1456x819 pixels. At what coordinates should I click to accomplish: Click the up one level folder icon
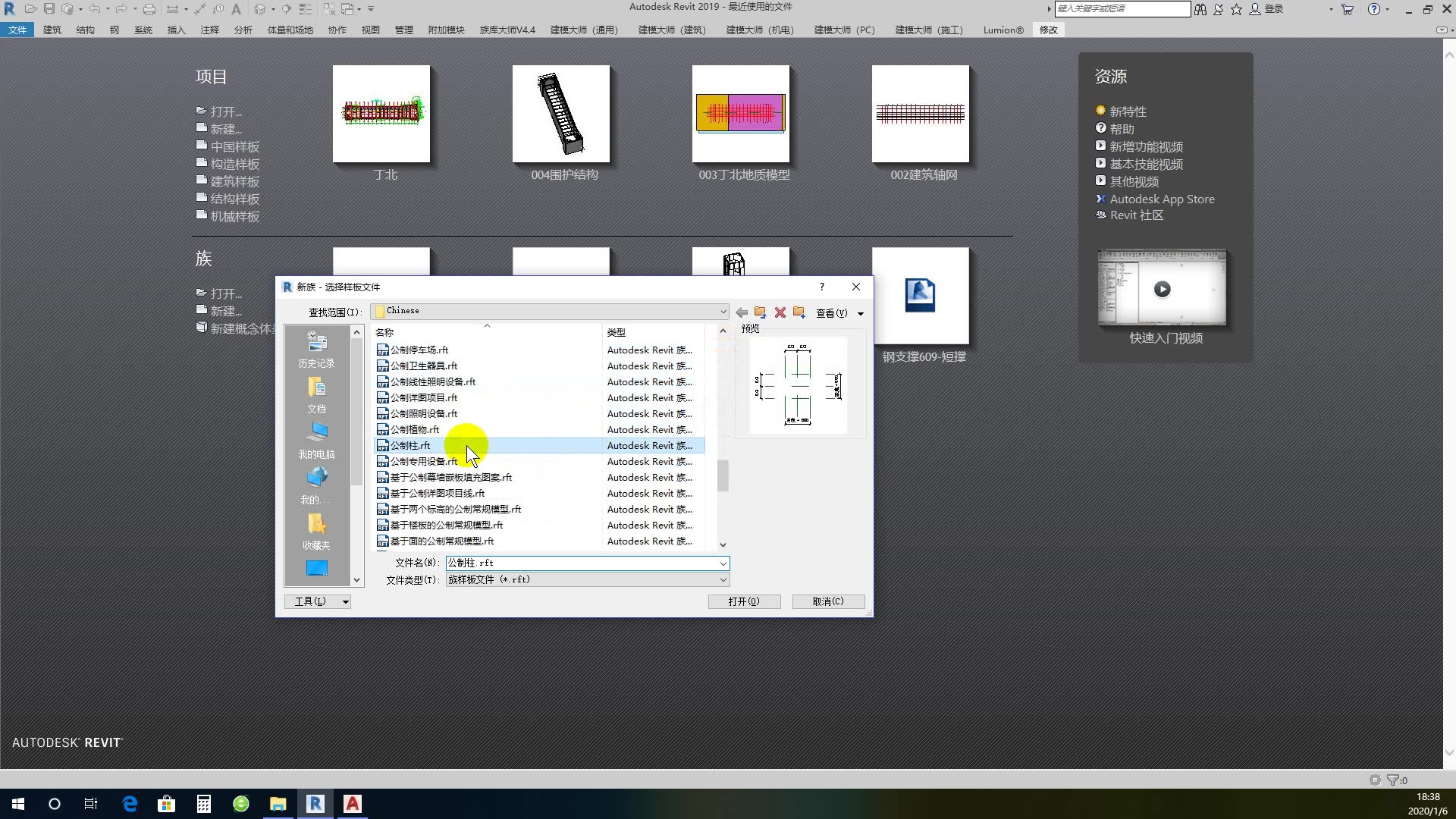click(760, 312)
